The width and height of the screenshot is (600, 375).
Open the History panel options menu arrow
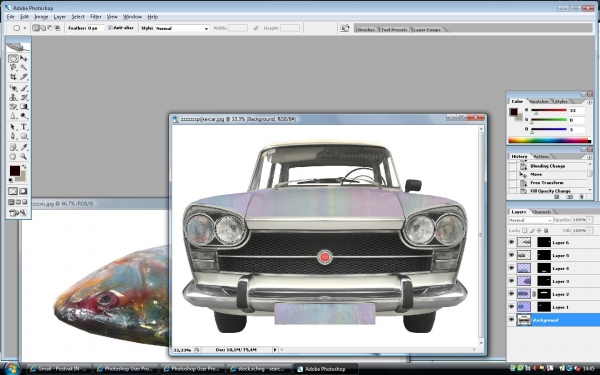click(x=589, y=157)
